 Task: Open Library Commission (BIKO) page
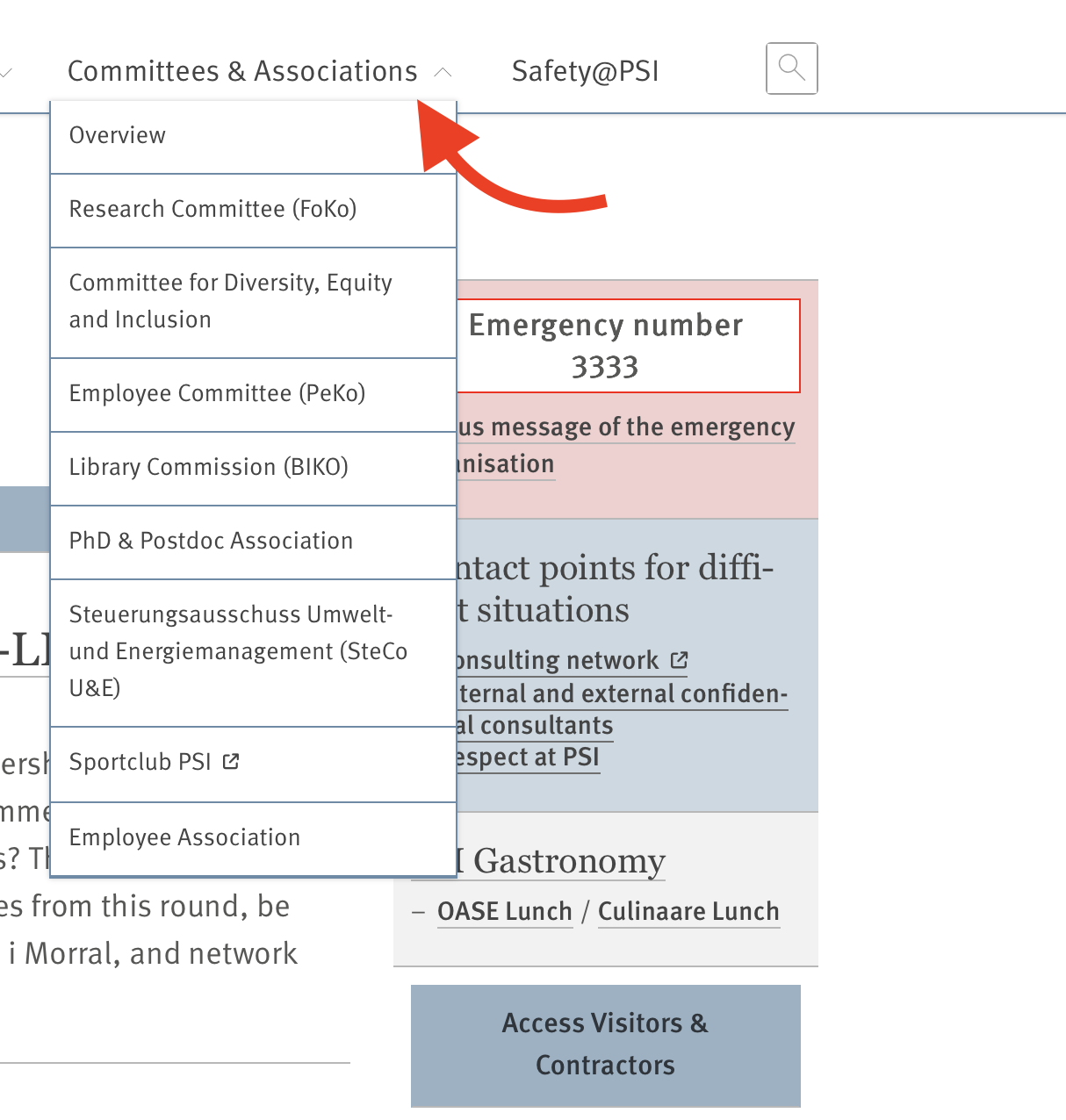coord(208,467)
